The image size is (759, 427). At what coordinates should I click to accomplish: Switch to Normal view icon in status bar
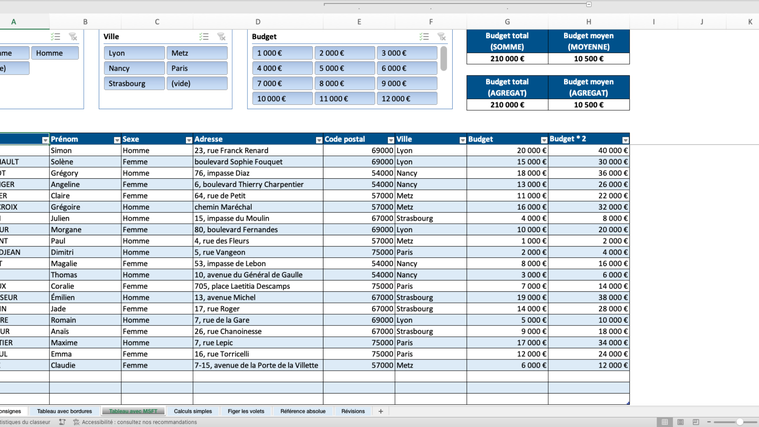pyautogui.click(x=664, y=422)
